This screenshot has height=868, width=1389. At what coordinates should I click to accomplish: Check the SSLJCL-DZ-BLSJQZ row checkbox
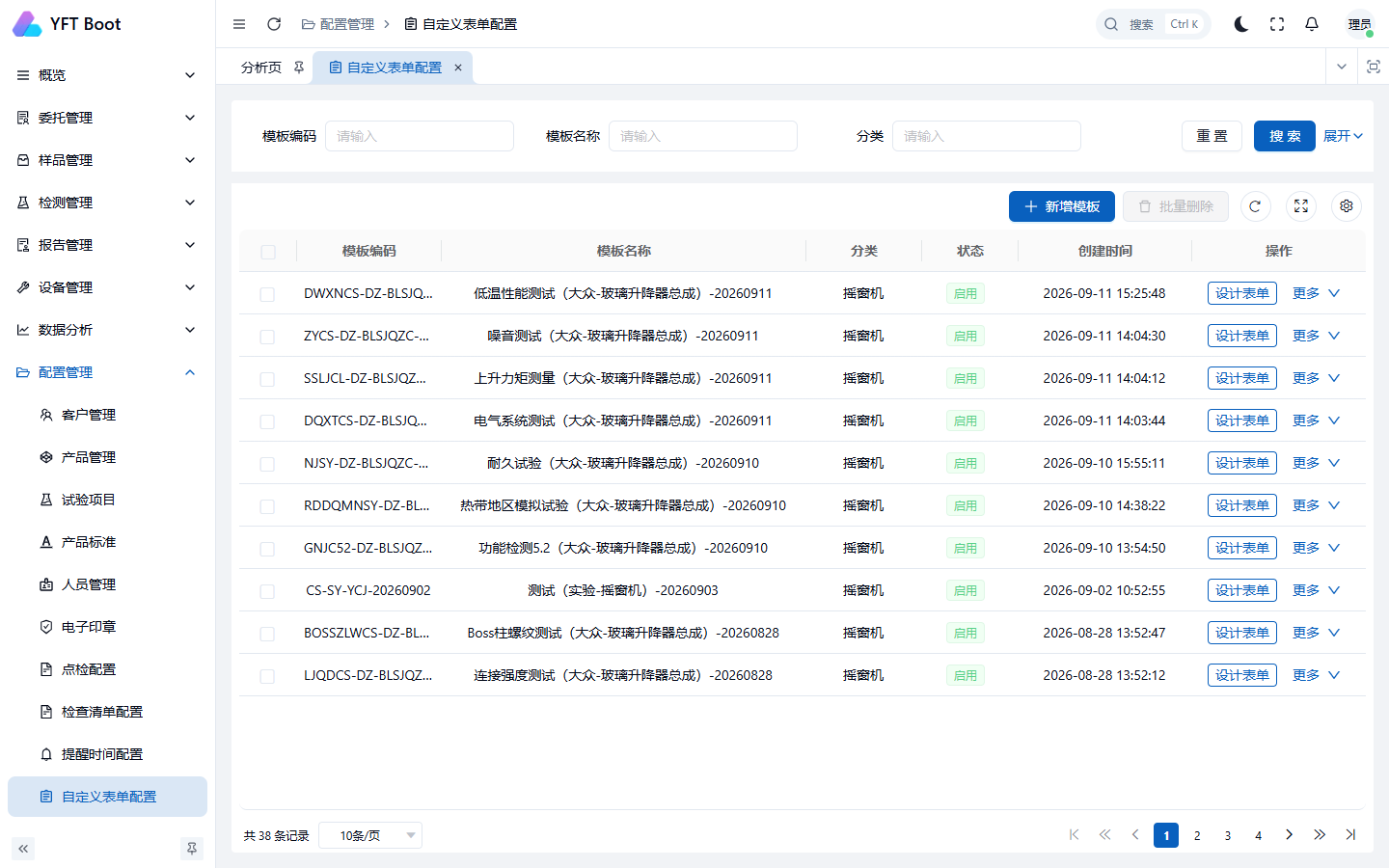click(267, 379)
